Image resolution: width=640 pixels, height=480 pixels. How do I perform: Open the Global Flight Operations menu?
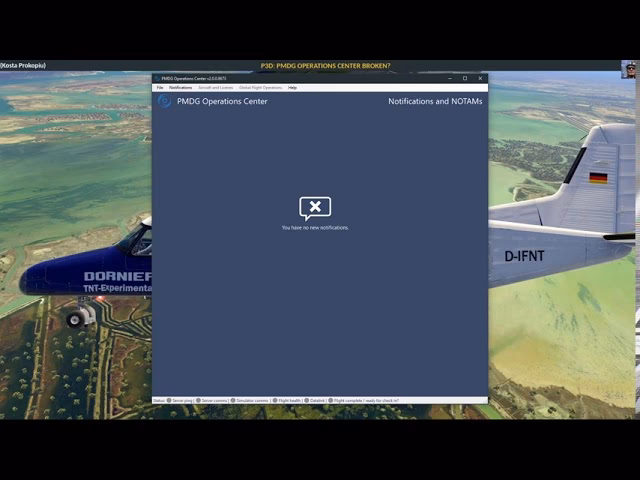point(260,88)
